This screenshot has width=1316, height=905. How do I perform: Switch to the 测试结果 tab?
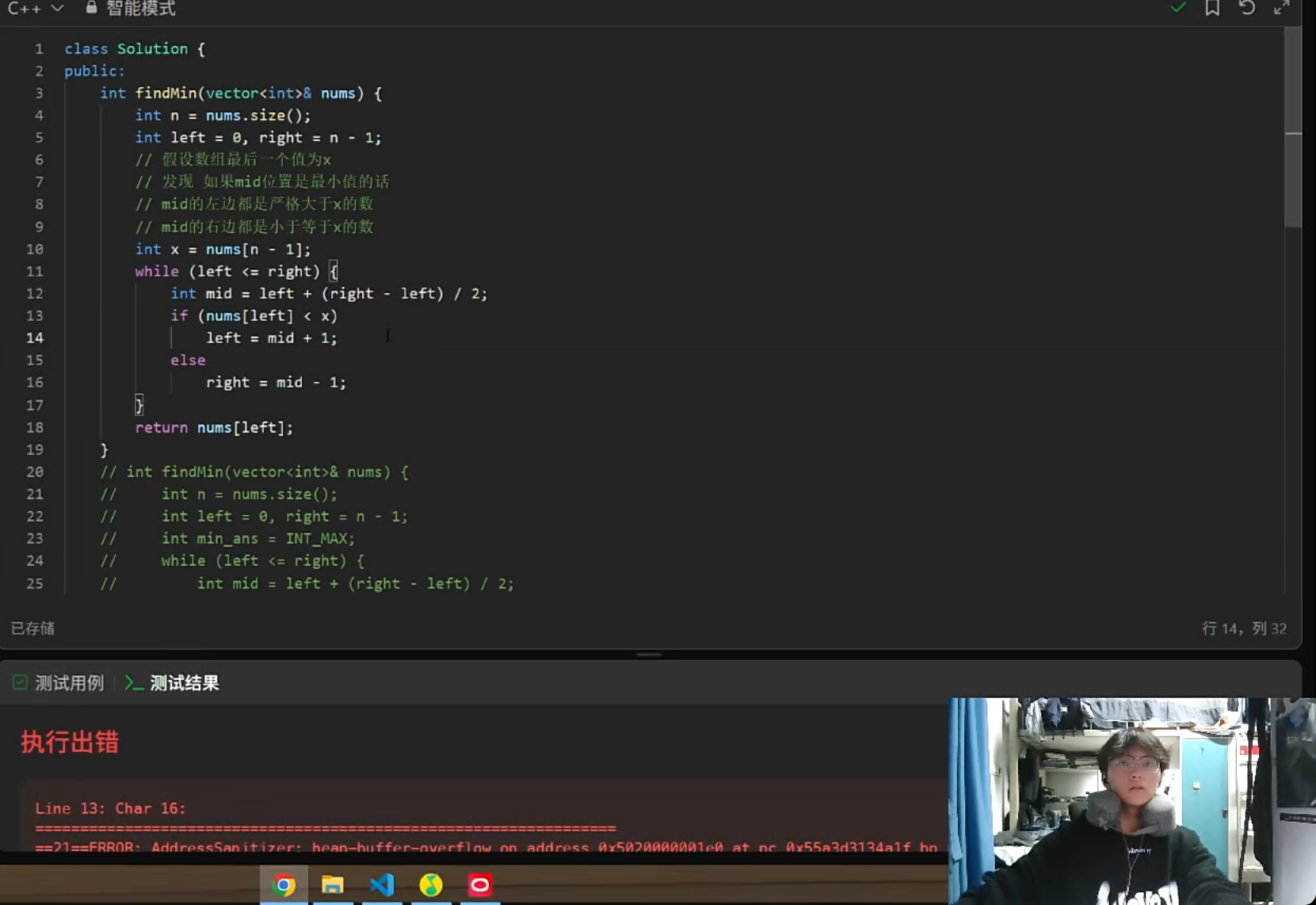[172, 683]
